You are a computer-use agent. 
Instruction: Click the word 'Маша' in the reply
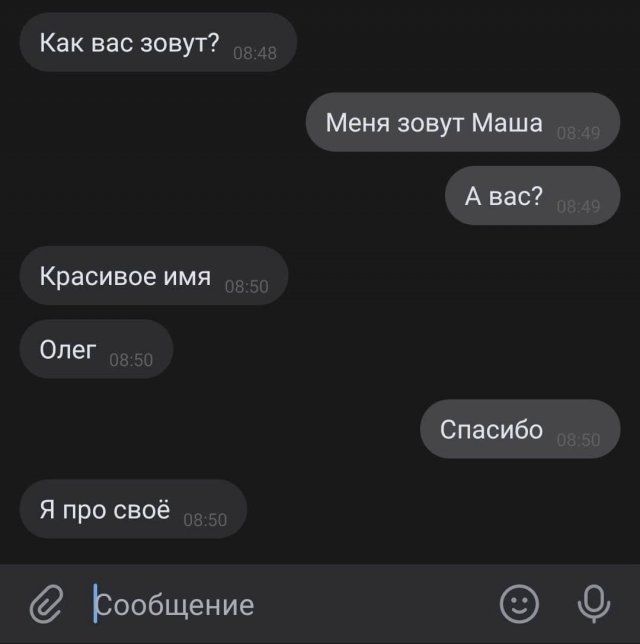pyautogui.click(x=507, y=122)
